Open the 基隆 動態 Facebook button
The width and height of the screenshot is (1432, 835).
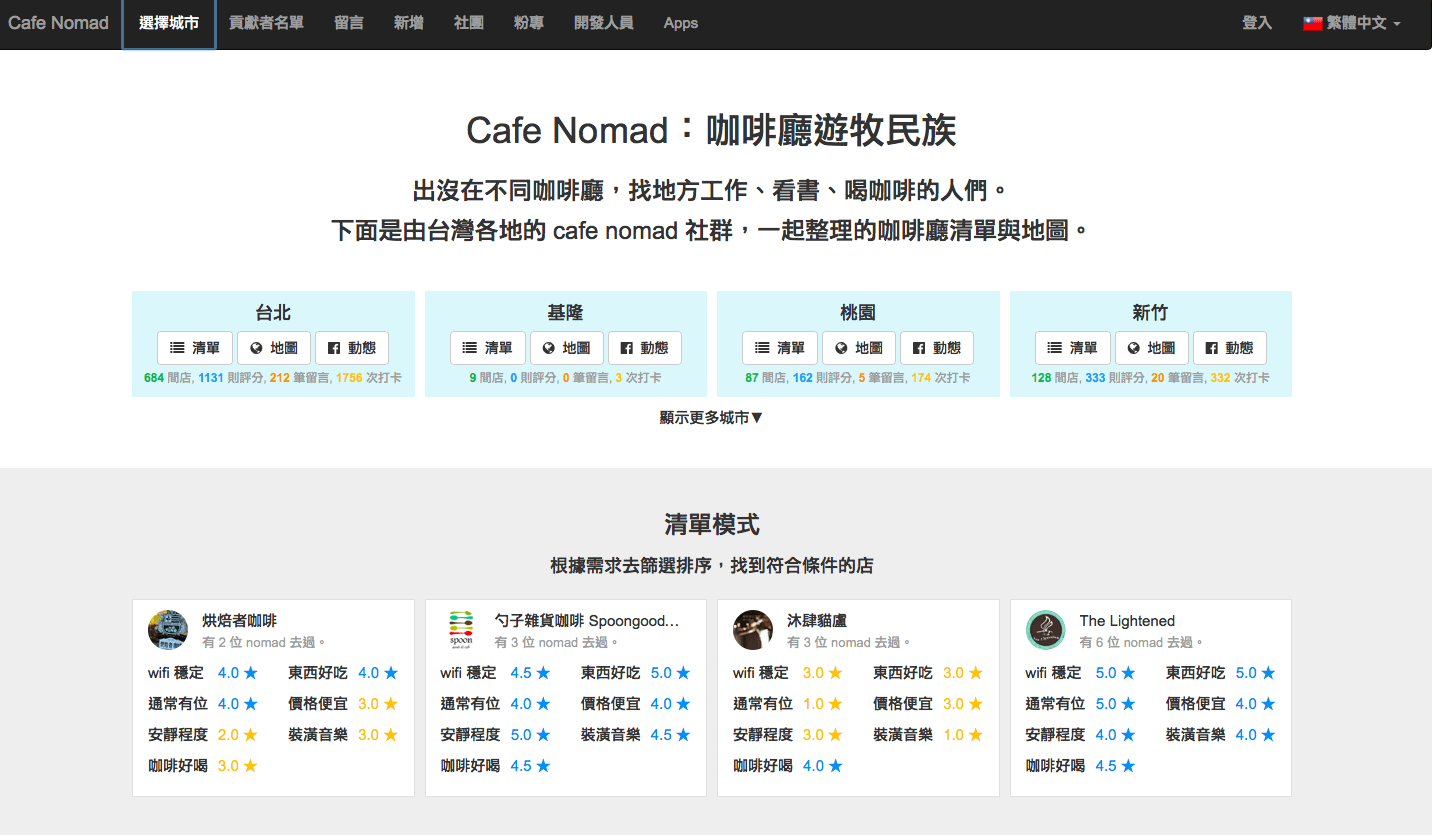[x=645, y=348]
